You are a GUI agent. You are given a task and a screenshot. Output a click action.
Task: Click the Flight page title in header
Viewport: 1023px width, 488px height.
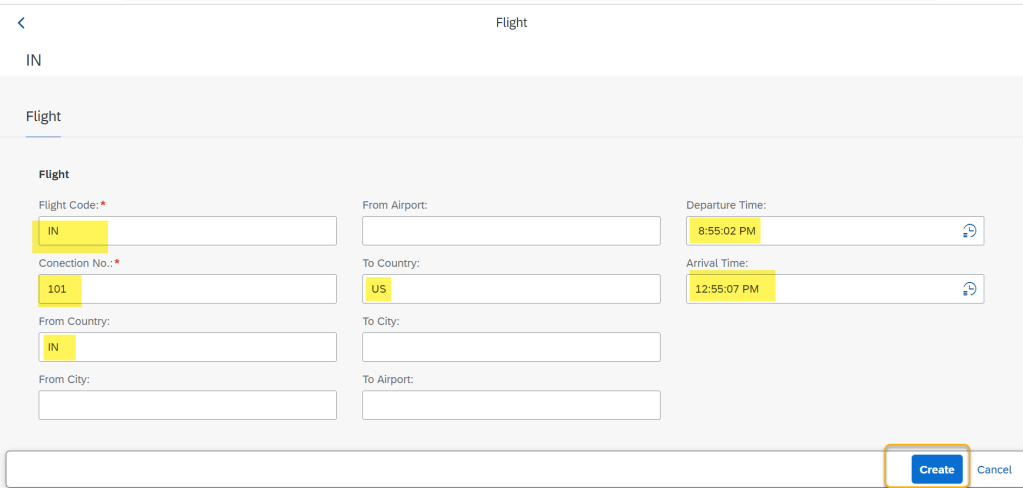(511, 23)
